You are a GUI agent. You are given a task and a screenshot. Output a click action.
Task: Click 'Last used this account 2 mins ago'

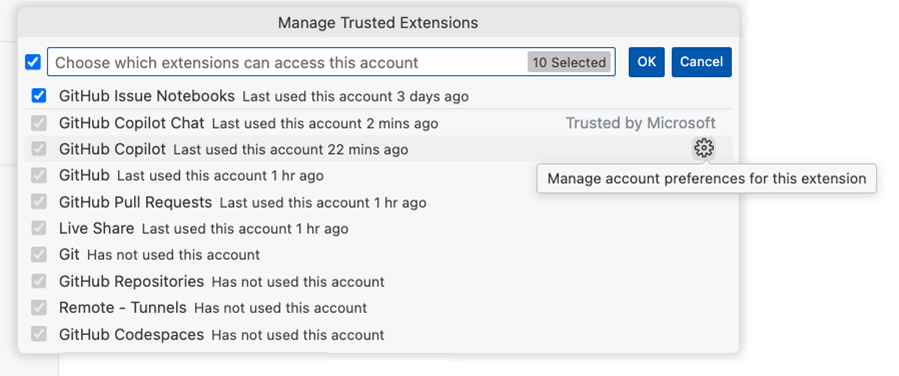click(x=325, y=124)
